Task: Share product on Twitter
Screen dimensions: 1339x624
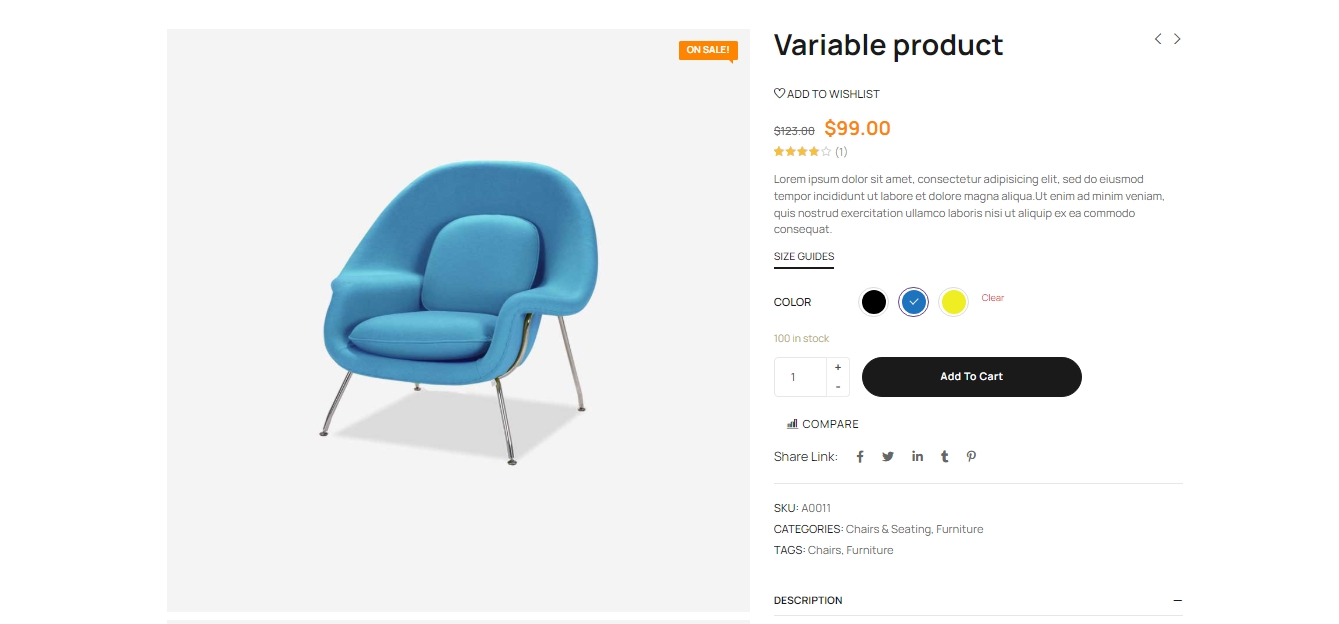Action: (888, 456)
